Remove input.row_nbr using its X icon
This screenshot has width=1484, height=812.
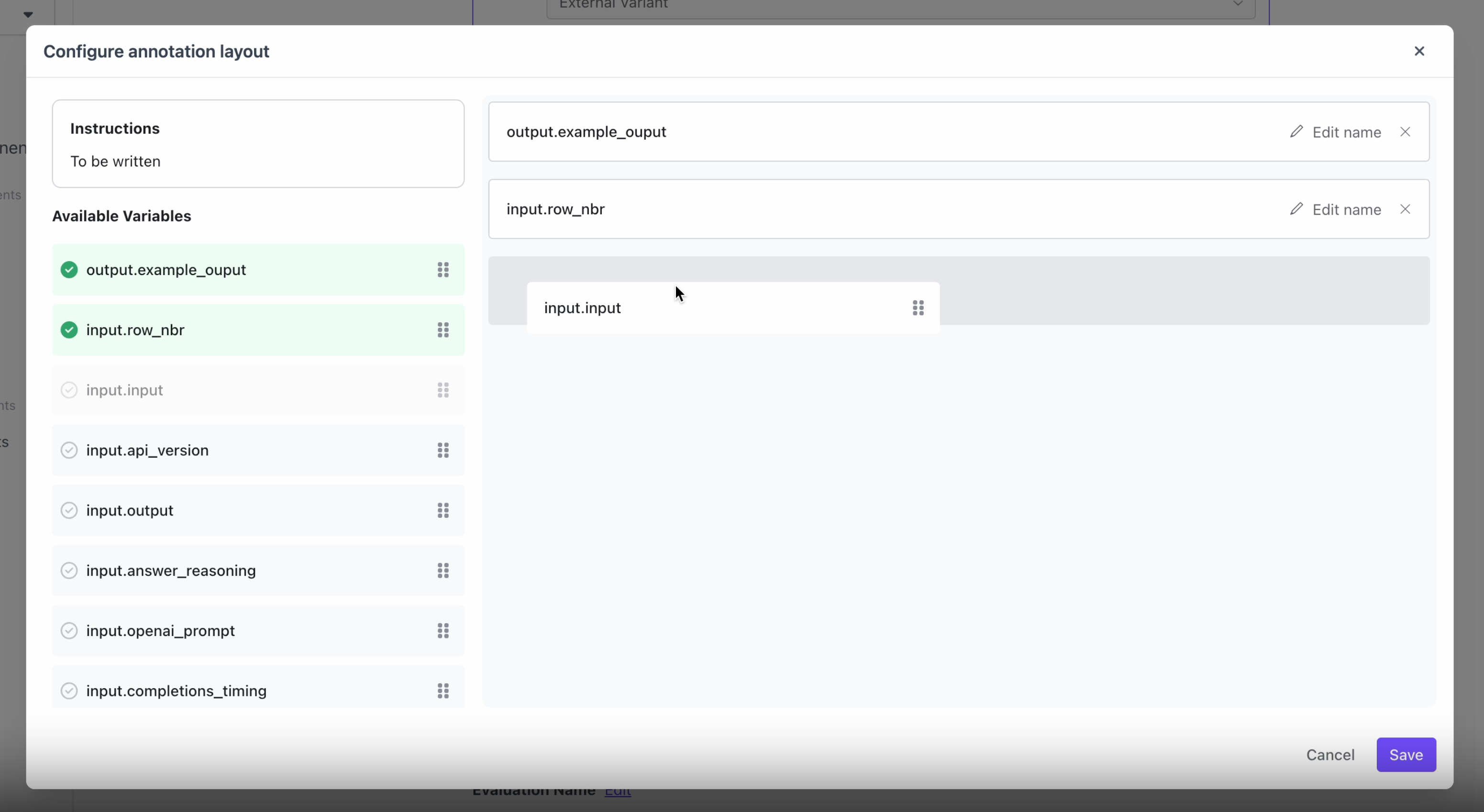pos(1405,209)
